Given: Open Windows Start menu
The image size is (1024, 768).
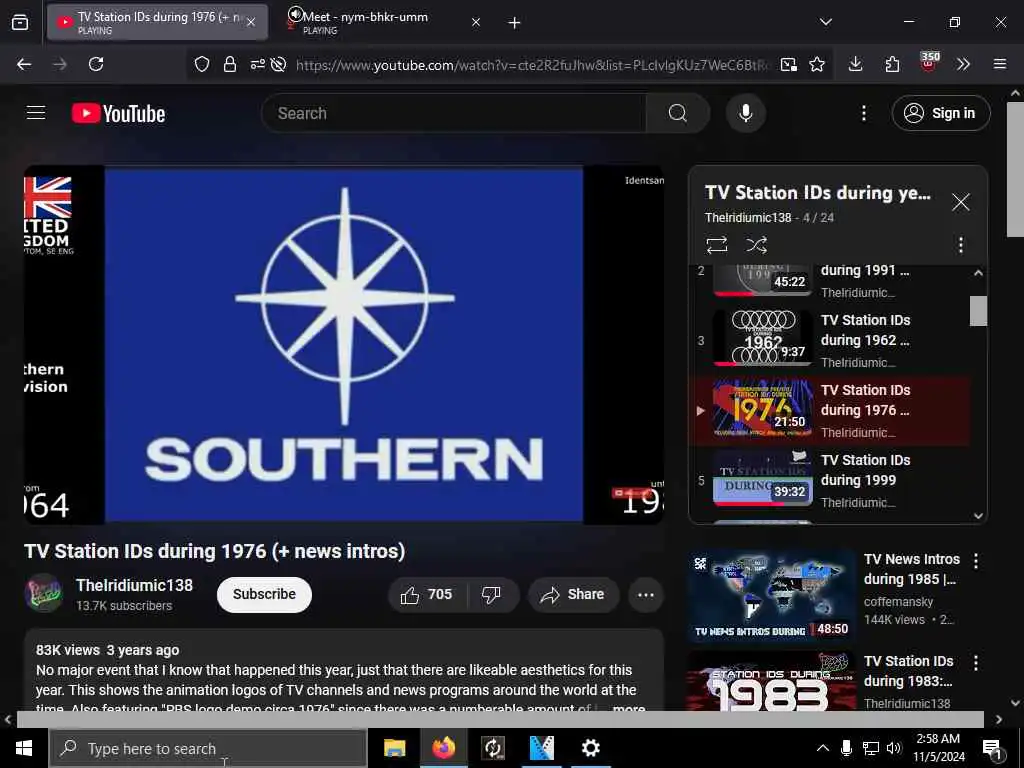Looking at the screenshot, I should (x=24, y=748).
